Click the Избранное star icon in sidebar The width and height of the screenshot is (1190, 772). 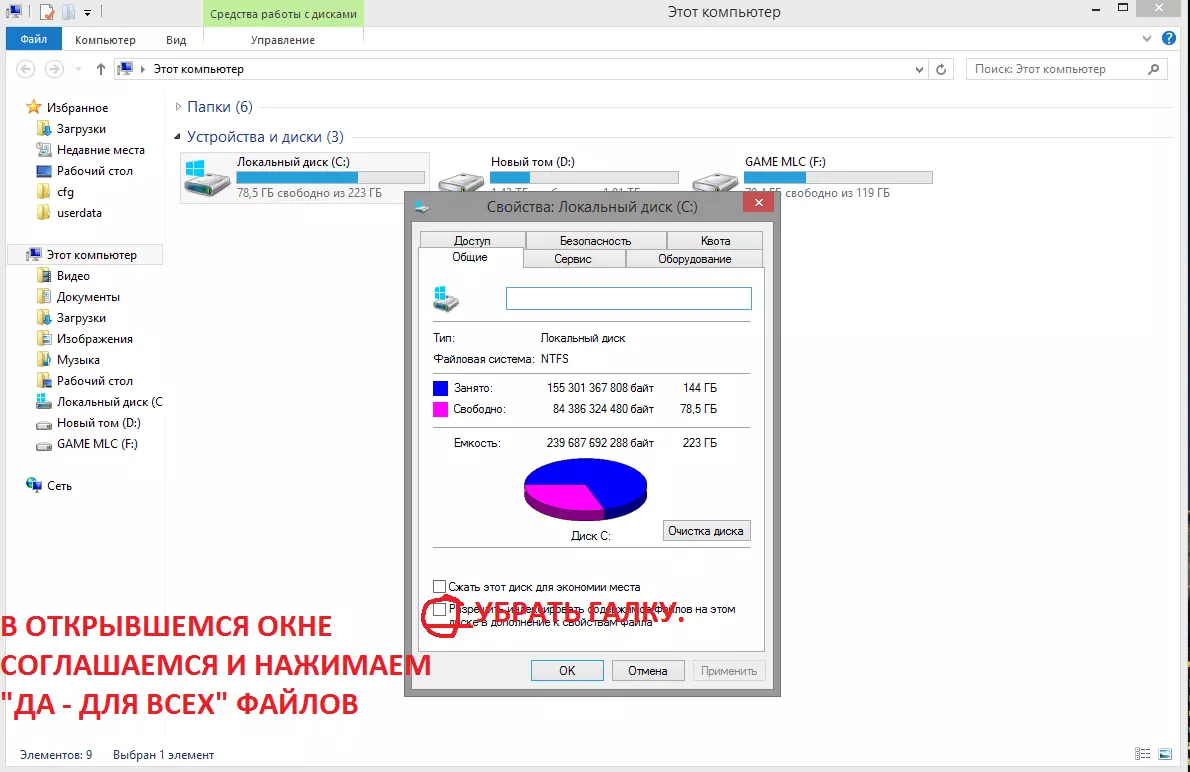[x=33, y=107]
